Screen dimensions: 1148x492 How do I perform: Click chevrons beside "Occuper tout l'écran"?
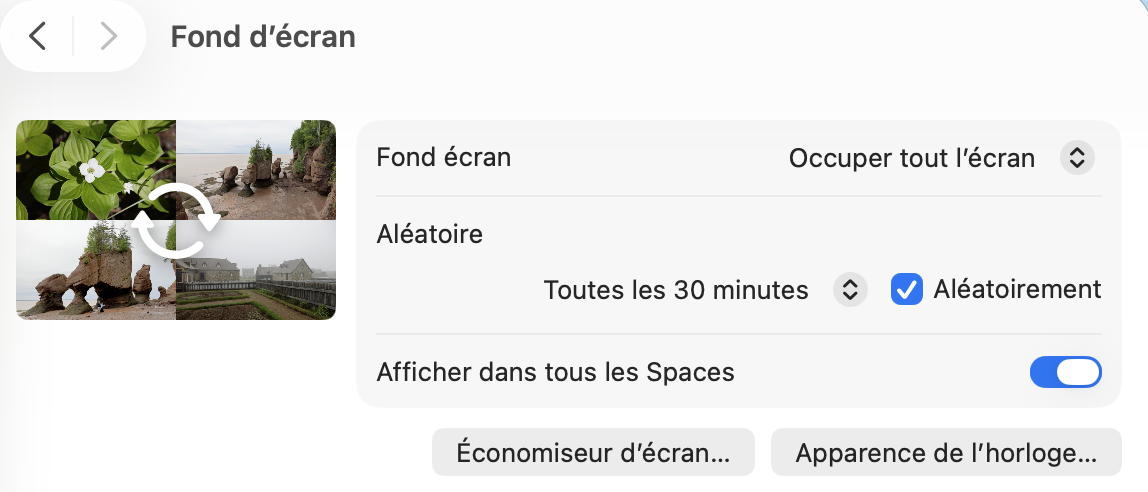1076,158
